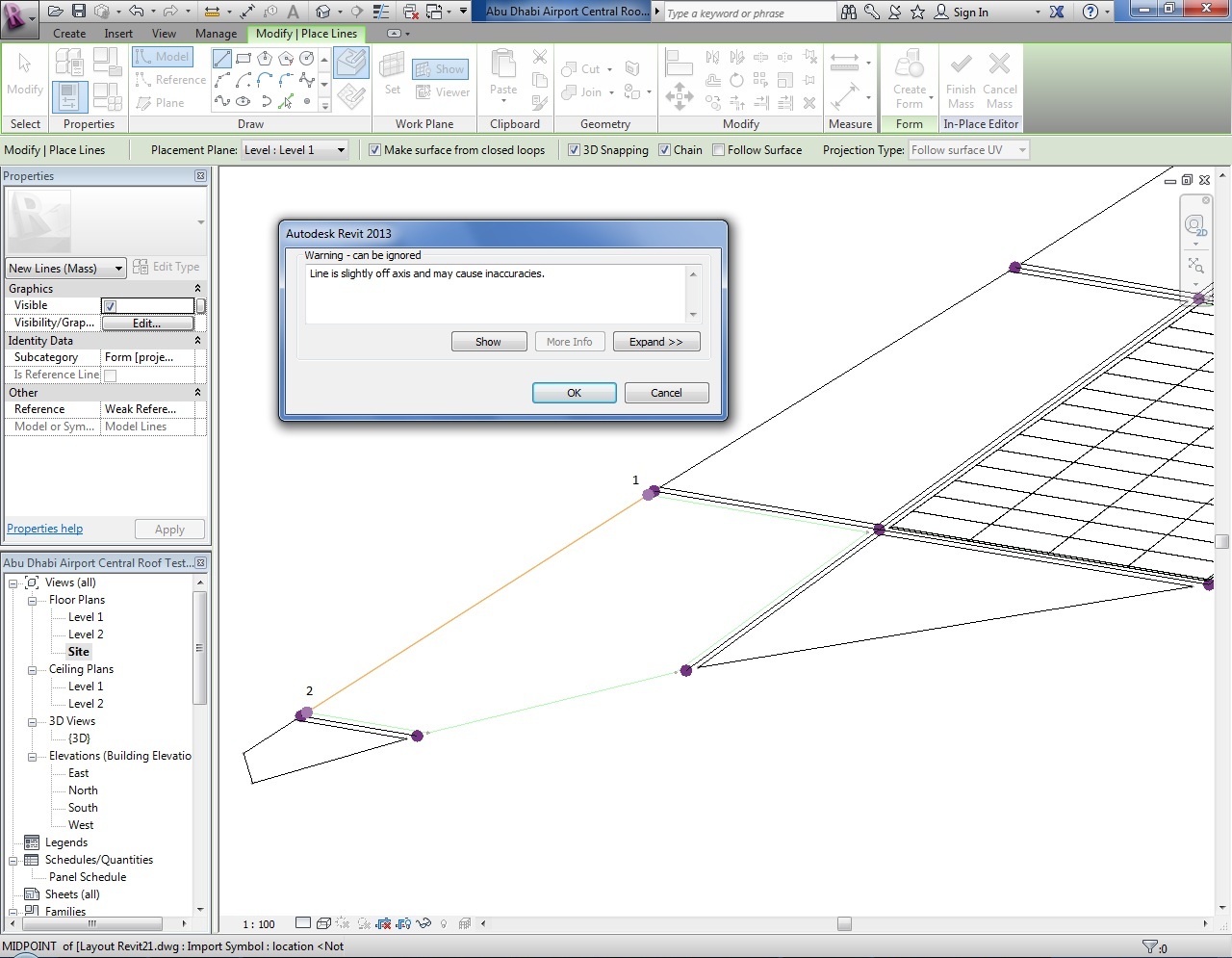1232x958 pixels.
Task: Open the Properties help link
Action: click(44, 529)
